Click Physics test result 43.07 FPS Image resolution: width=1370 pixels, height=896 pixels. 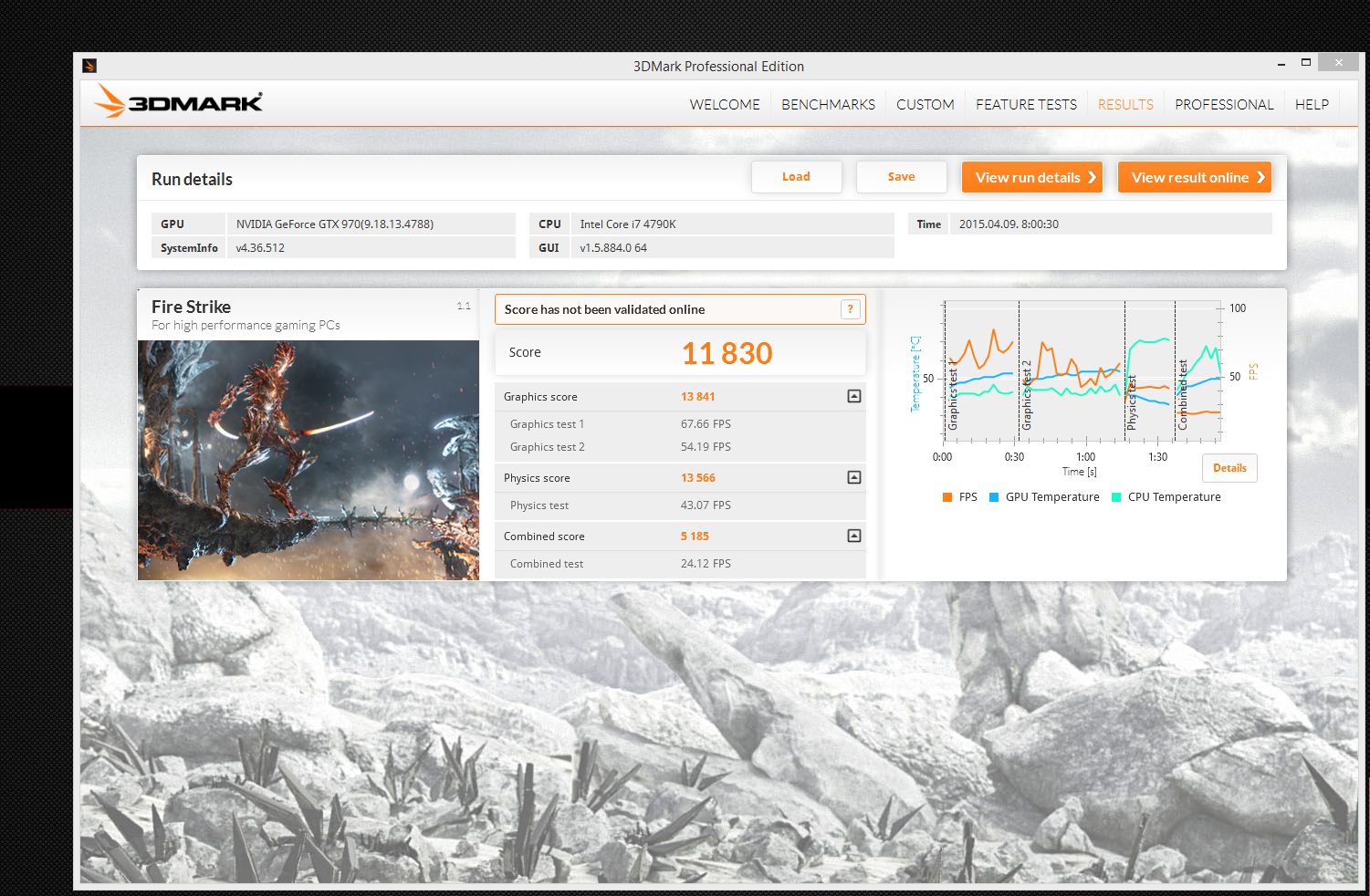pyautogui.click(x=706, y=505)
